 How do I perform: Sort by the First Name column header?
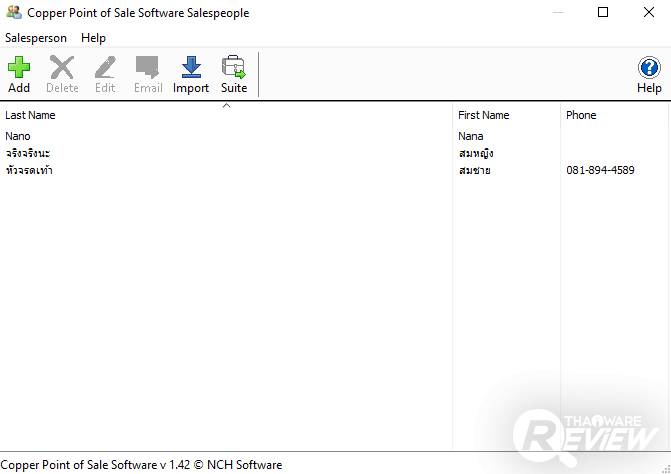pyautogui.click(x=506, y=115)
